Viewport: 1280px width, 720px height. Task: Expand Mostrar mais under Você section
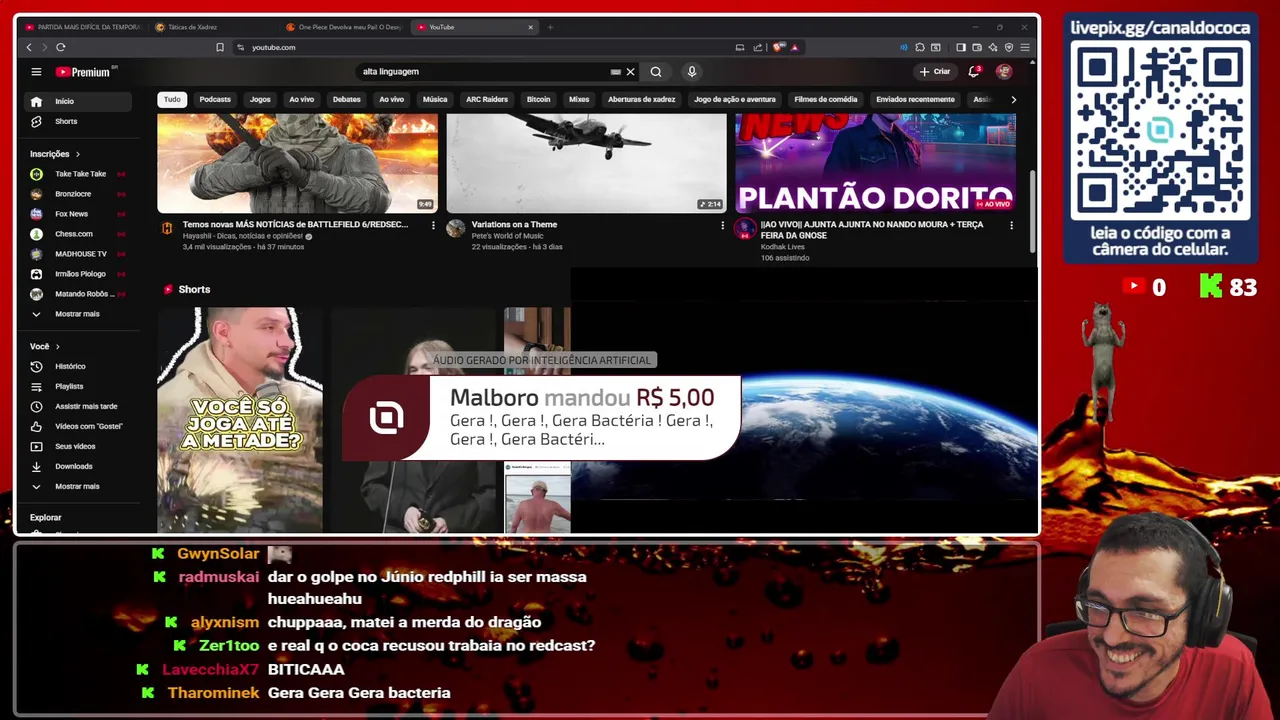tap(77, 486)
